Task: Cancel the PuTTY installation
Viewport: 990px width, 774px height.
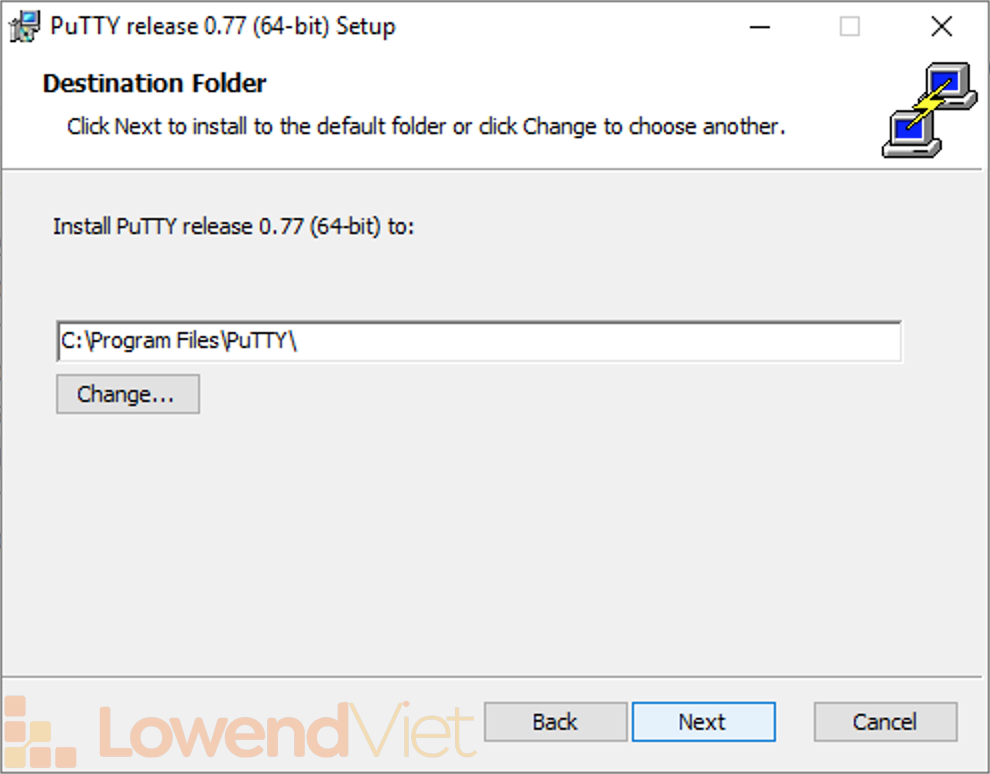Action: pos(885,722)
